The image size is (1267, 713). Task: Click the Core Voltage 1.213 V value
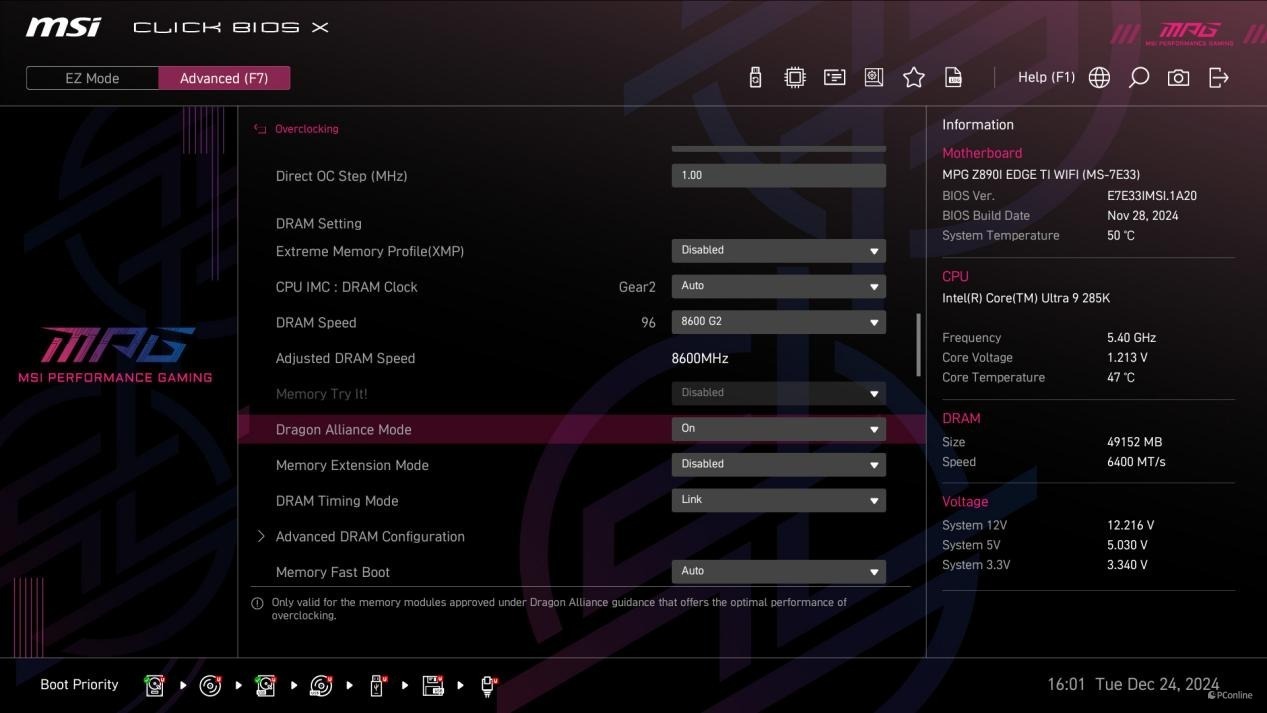tap(1127, 358)
